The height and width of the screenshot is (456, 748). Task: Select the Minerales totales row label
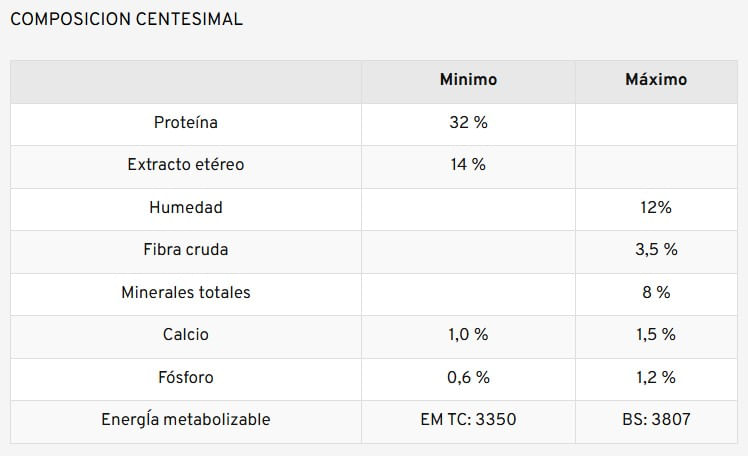click(x=186, y=293)
